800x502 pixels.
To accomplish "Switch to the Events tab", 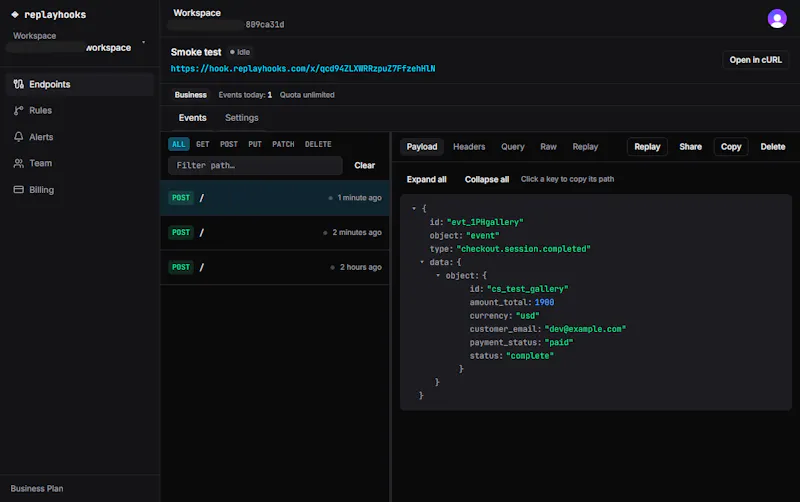I will (192, 118).
